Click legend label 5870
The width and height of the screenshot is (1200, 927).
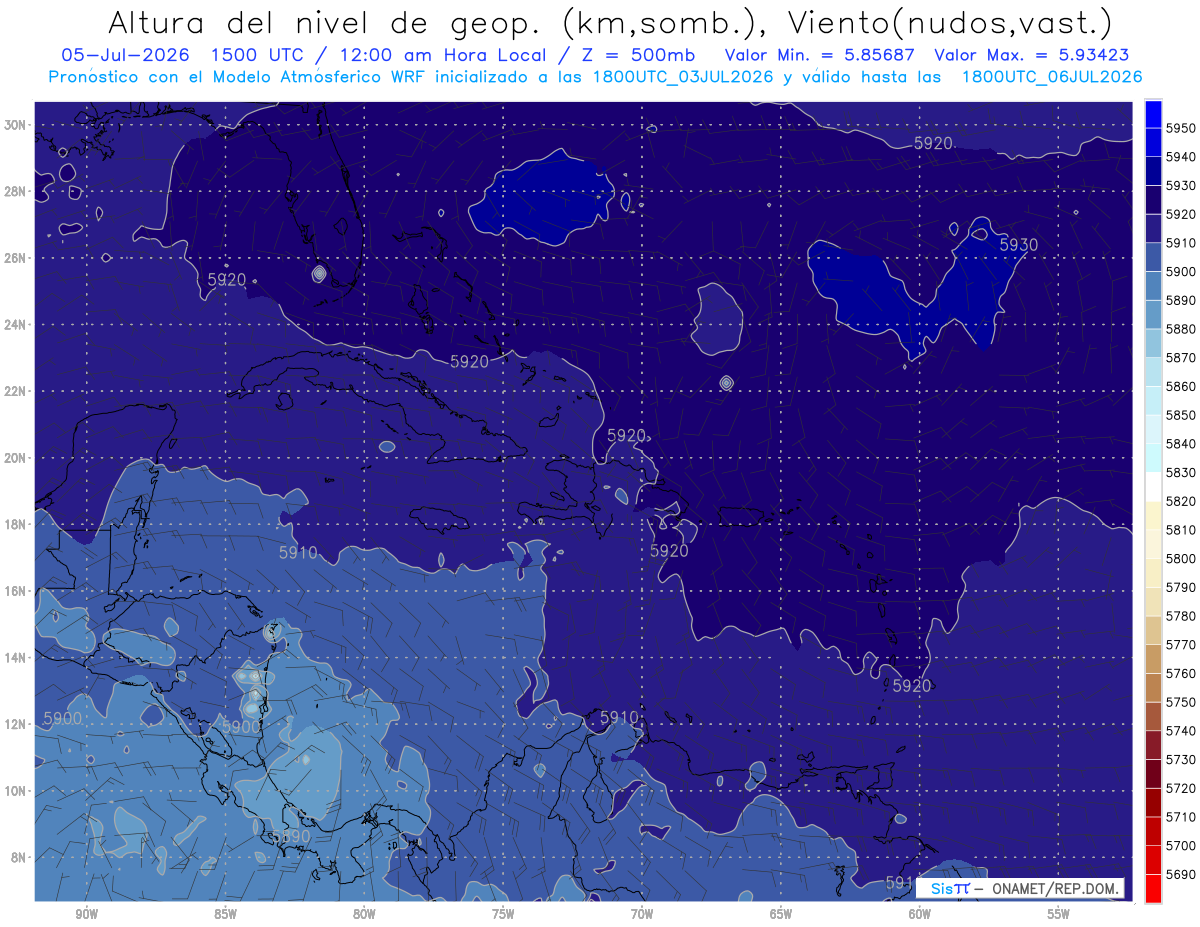1181,357
